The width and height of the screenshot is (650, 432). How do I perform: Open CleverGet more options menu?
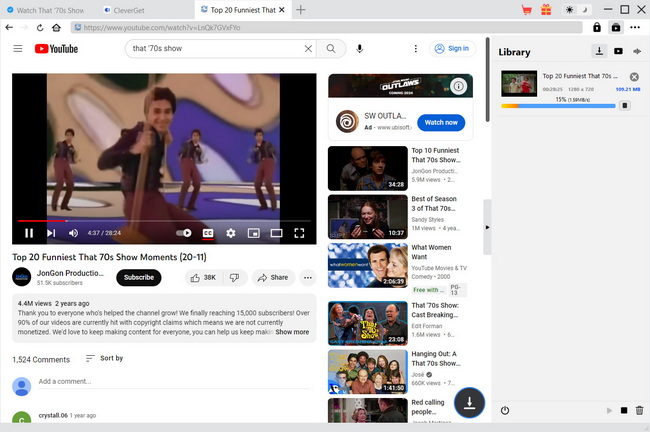[x=635, y=27]
